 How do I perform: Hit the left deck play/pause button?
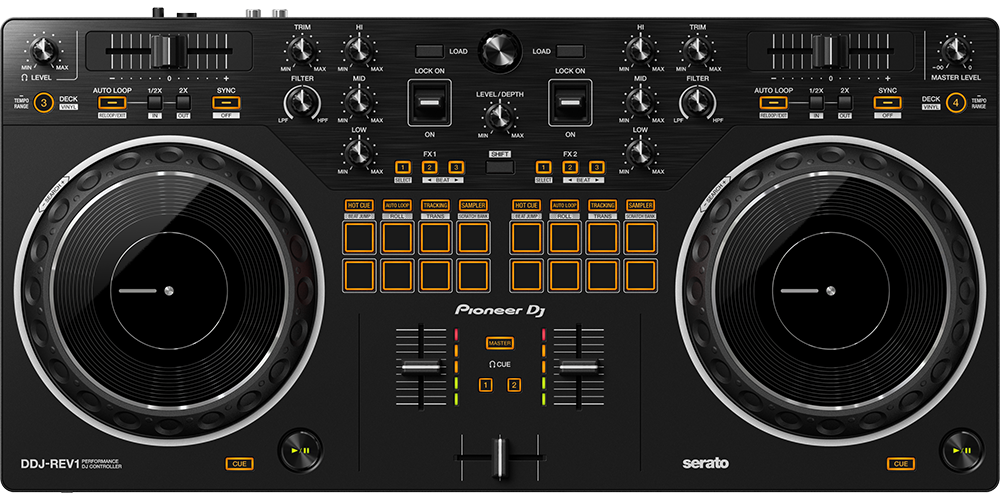[x=300, y=450]
